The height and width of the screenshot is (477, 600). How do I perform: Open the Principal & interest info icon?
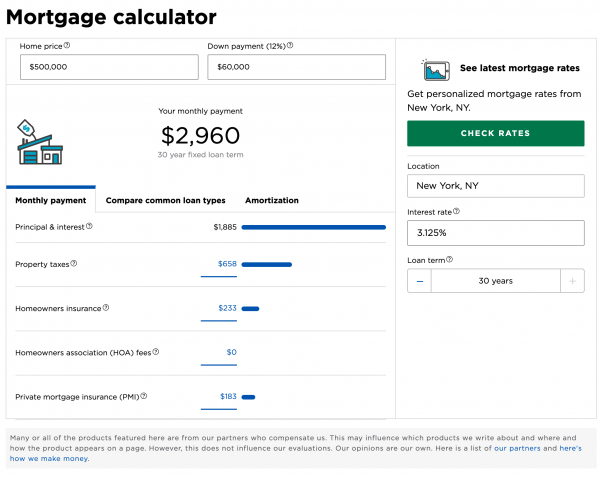[89, 227]
